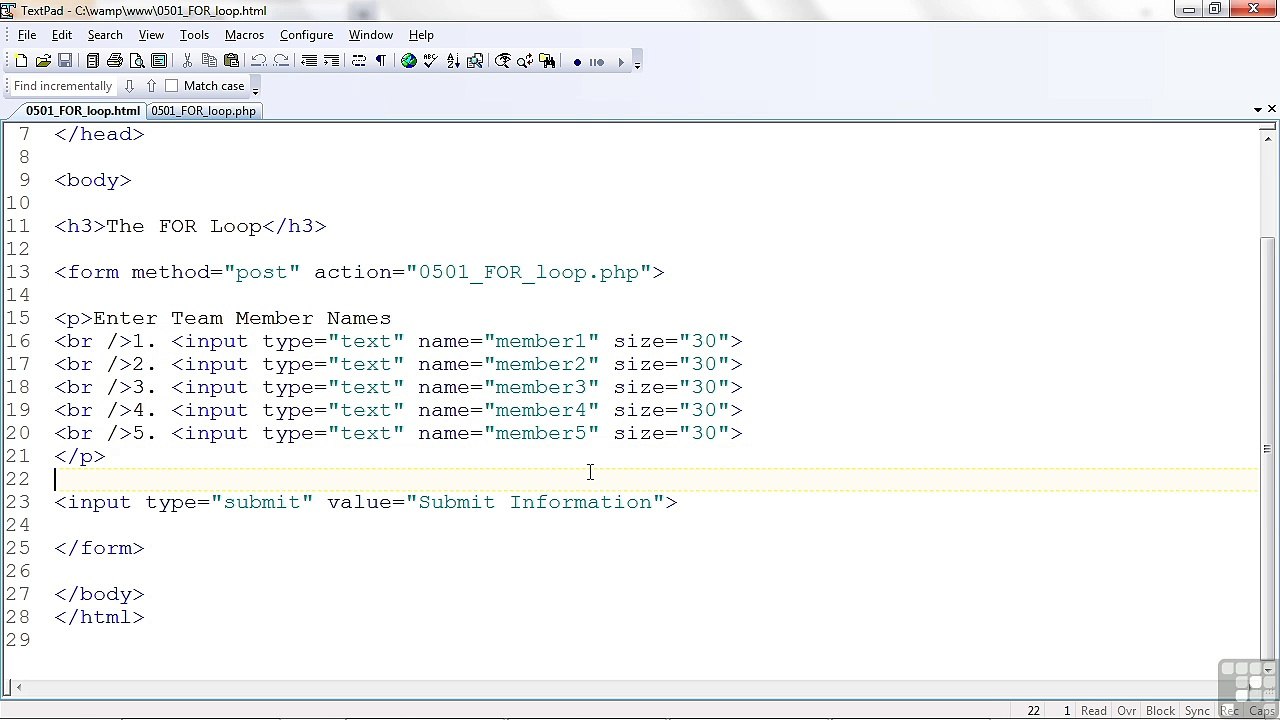
Task: Switch to the 0501_FOR_loop.php tab
Action: (203, 111)
